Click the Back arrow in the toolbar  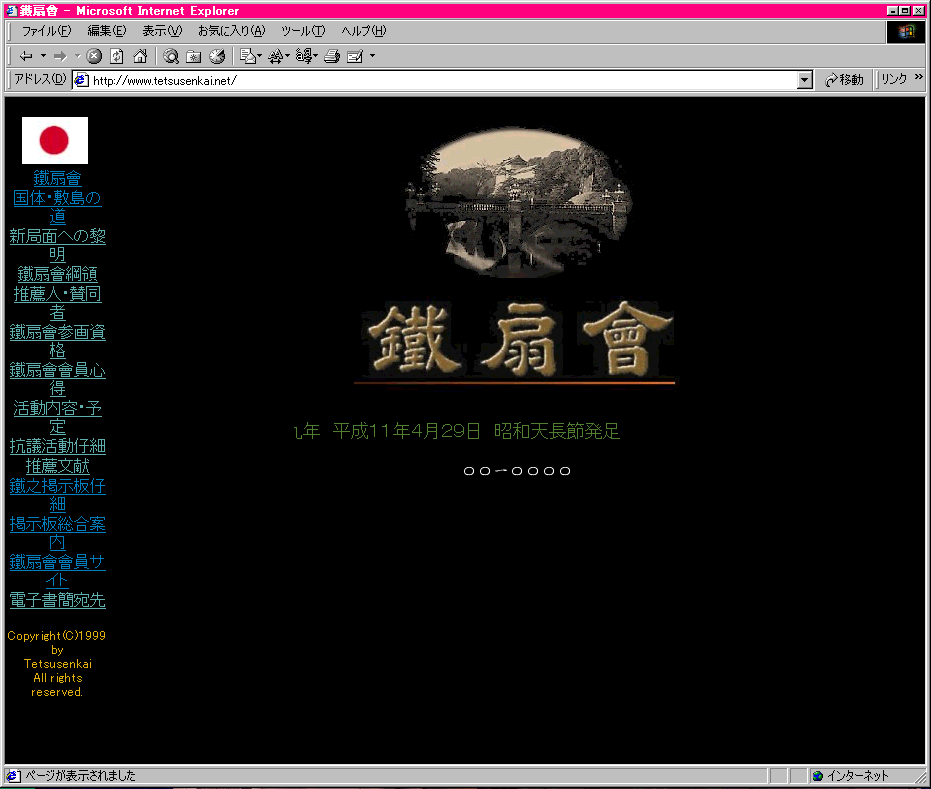26,56
